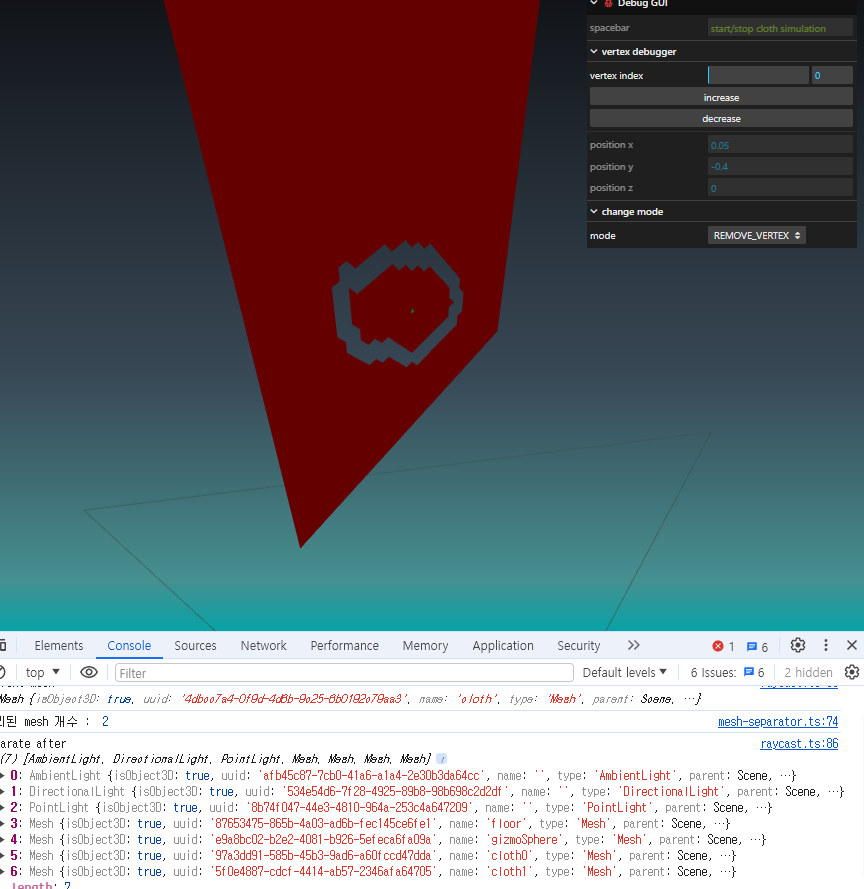The width and height of the screenshot is (864, 889).
Task: Switch to the Elements tab
Action: pos(59,645)
